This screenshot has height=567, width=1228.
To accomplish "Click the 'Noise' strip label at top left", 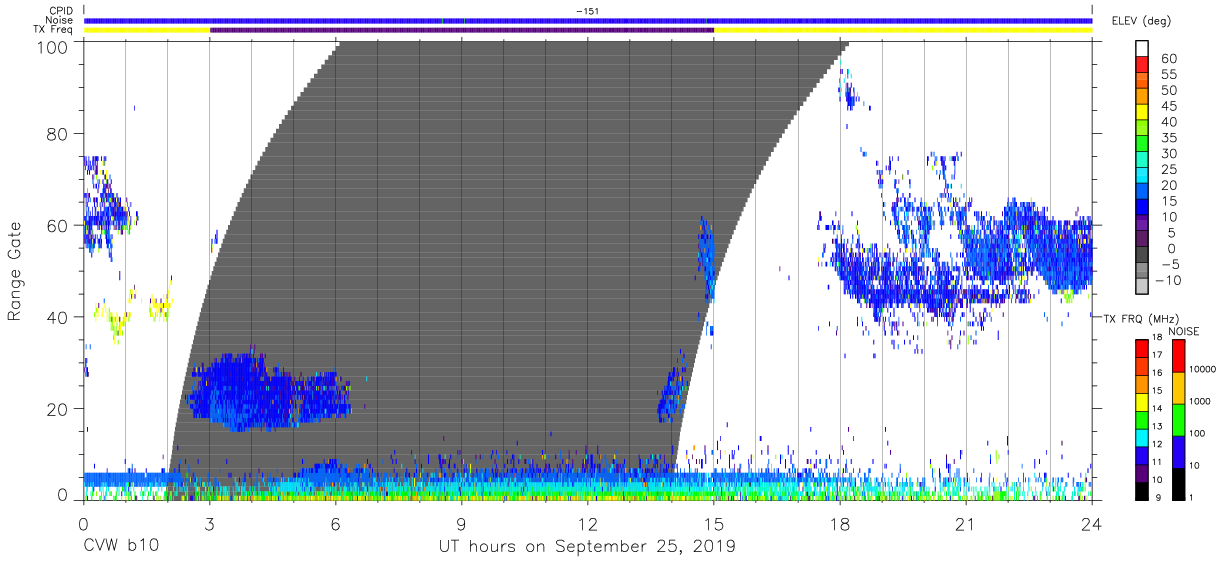I will pos(60,21).
